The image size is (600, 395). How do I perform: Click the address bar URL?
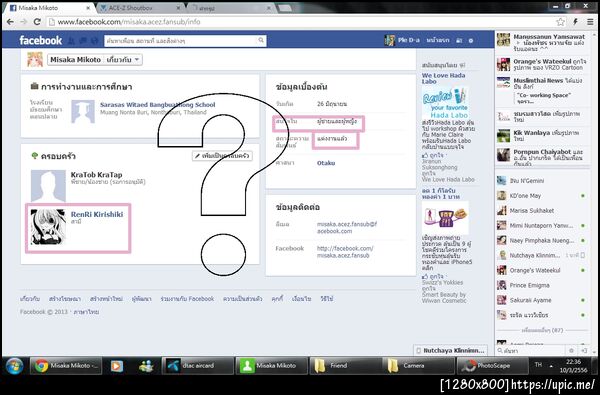pos(129,22)
